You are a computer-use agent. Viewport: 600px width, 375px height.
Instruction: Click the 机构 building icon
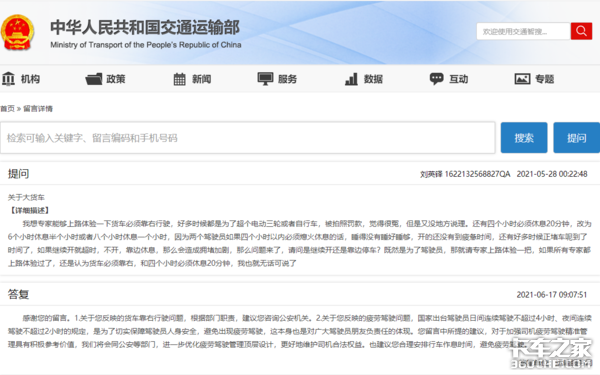[x=8, y=79]
